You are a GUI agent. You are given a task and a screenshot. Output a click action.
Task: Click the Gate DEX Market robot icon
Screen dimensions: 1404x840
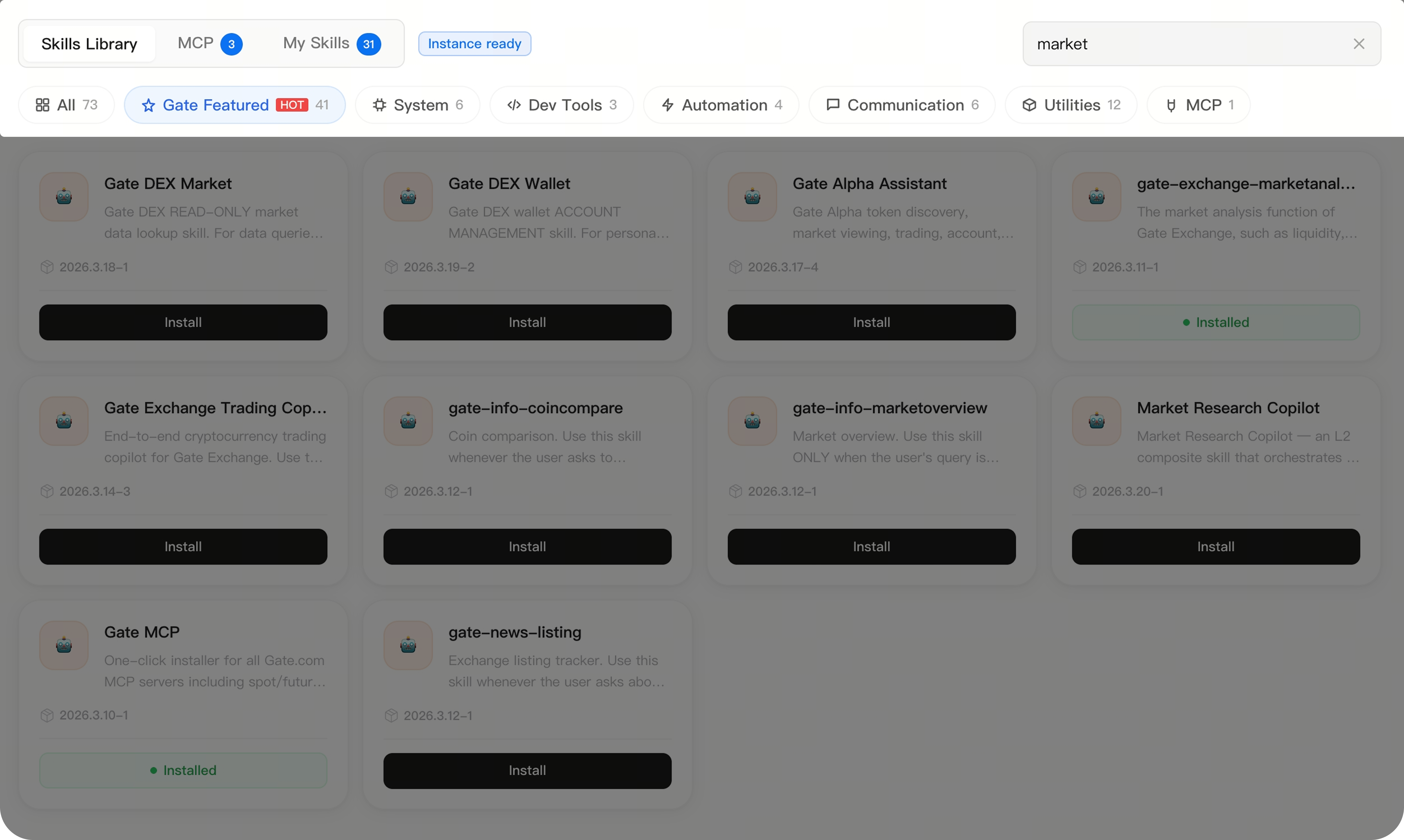pos(64,197)
